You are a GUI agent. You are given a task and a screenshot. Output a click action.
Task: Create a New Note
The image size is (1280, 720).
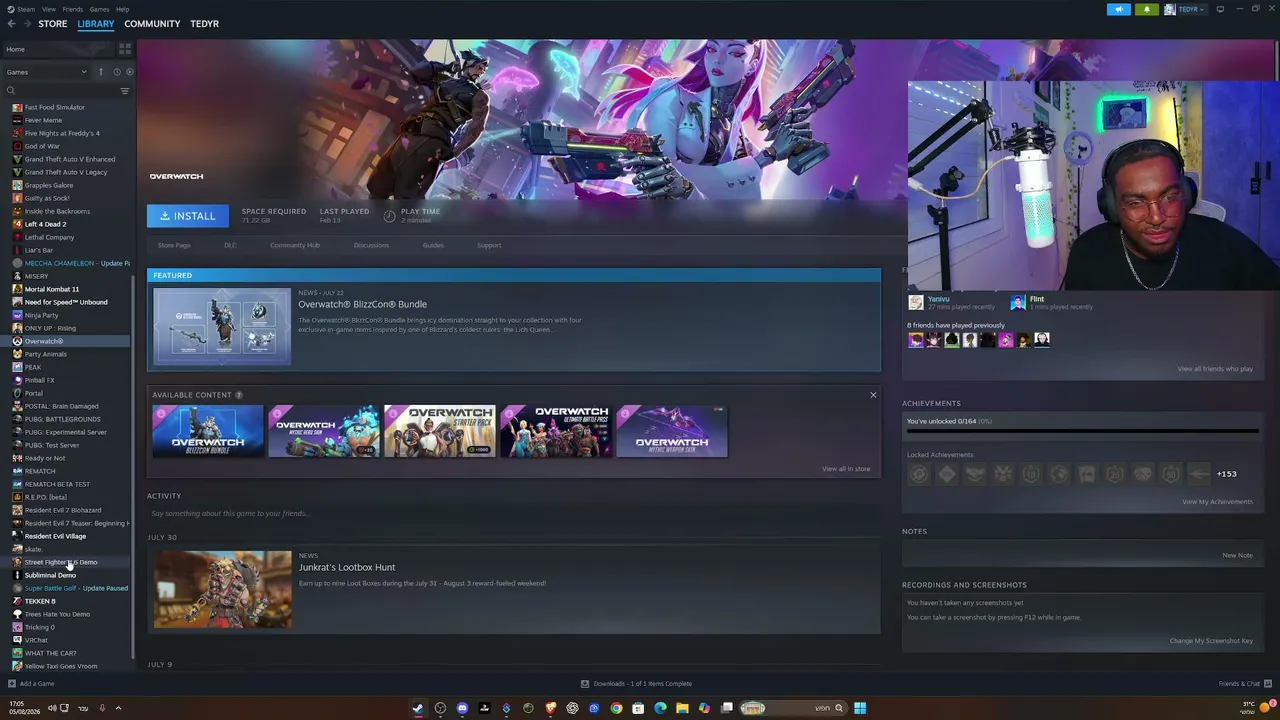click(x=1237, y=555)
